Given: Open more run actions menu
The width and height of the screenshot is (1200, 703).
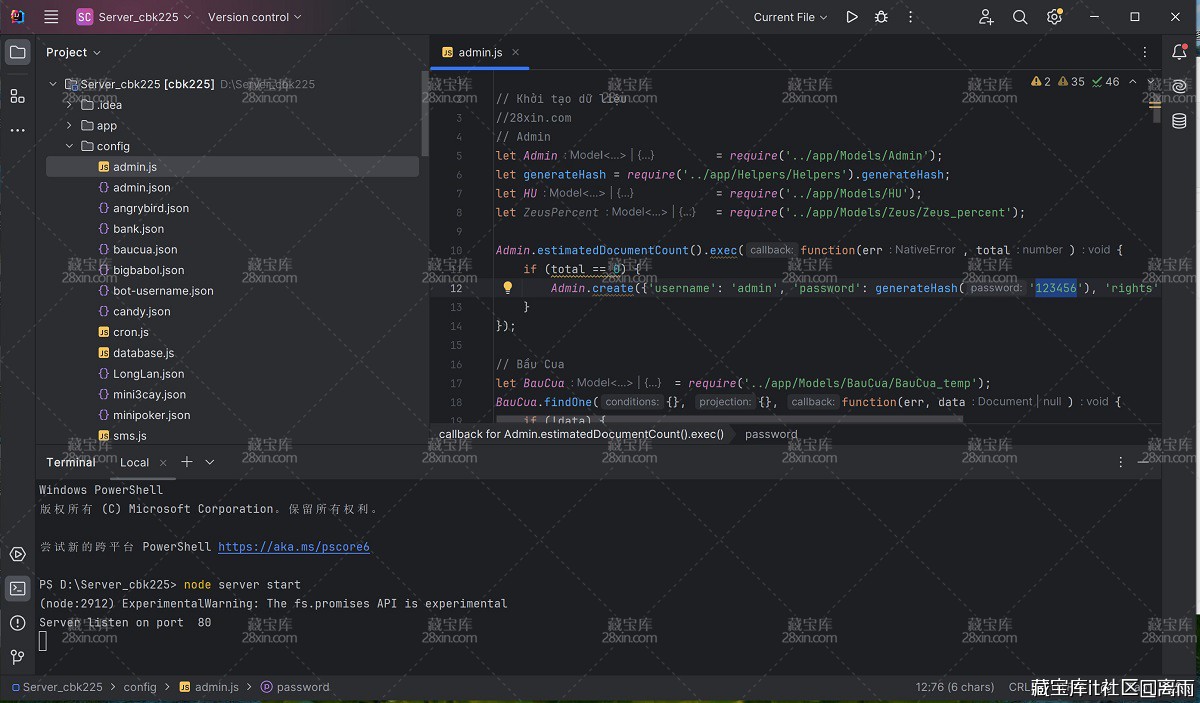Looking at the screenshot, I should 910,17.
